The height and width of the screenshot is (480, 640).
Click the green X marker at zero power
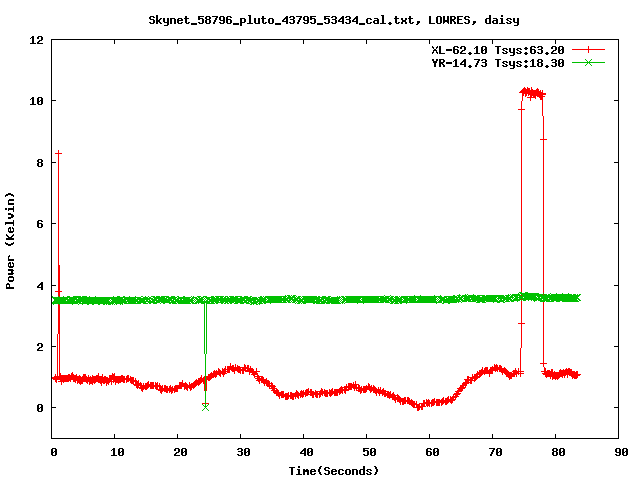[205, 407]
